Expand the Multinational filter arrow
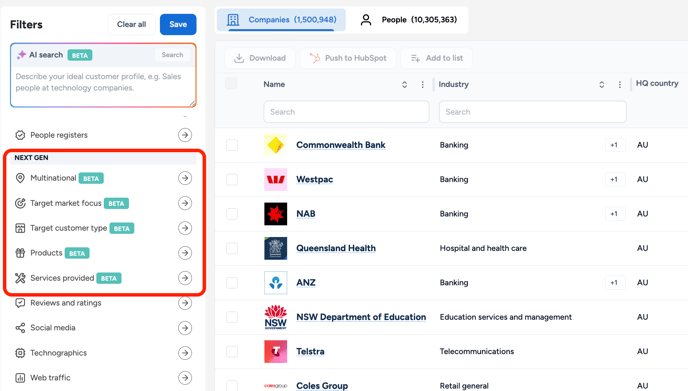This screenshot has height=391, width=688. (185, 178)
